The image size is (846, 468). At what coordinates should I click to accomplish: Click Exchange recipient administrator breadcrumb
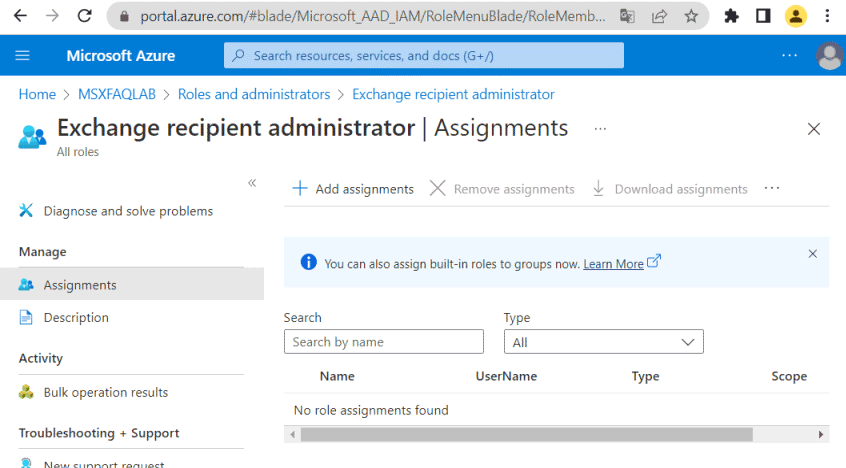[x=453, y=94]
